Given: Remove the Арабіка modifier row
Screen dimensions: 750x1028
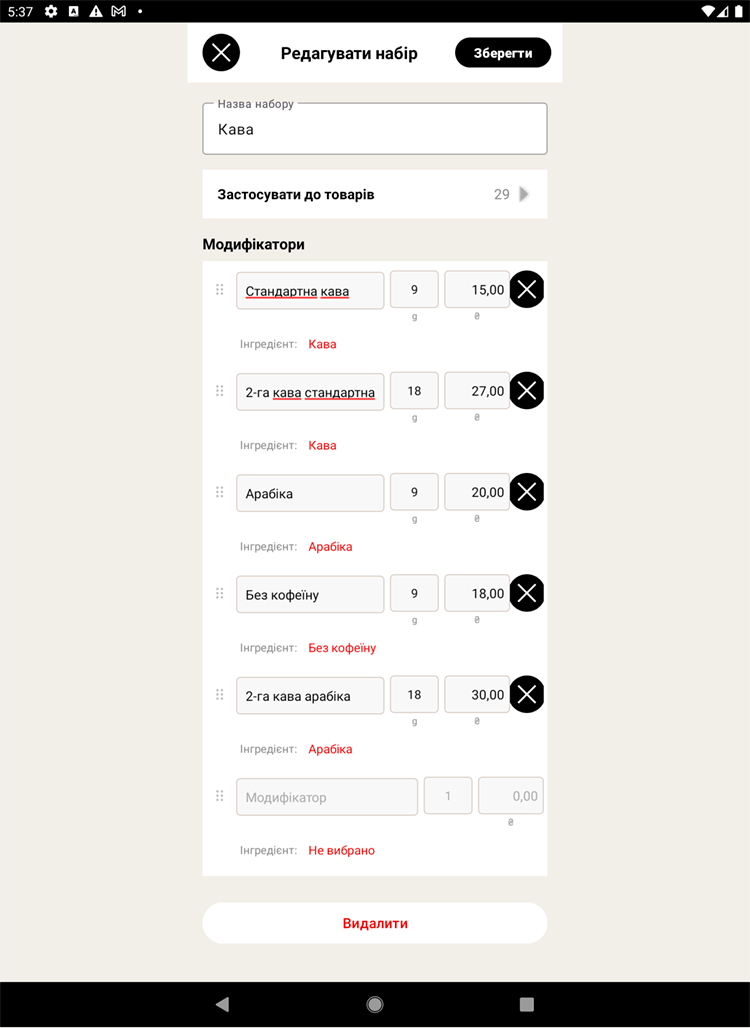Looking at the screenshot, I should tap(527, 492).
